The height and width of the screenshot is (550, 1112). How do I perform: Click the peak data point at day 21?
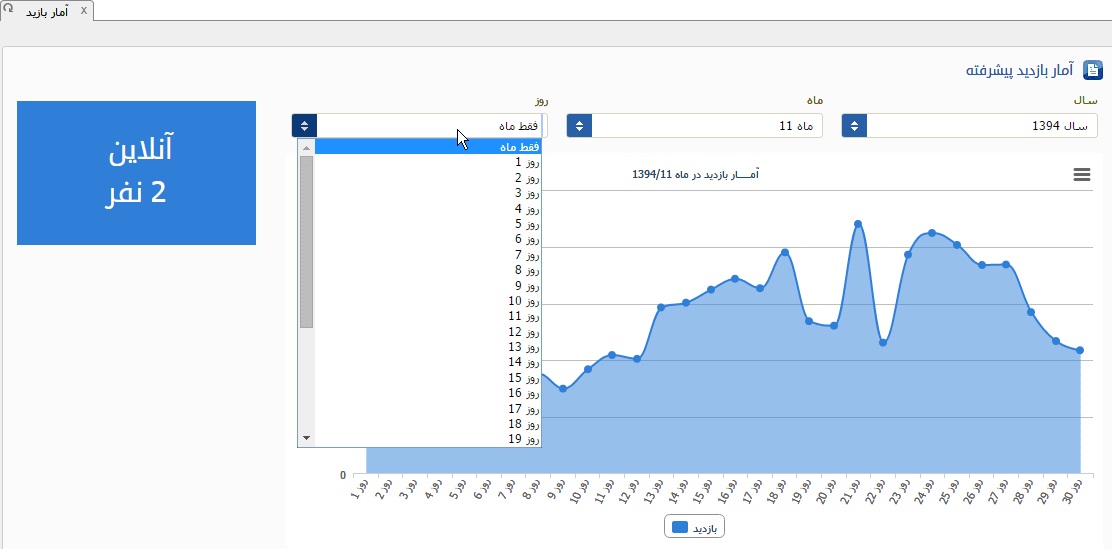(857, 224)
